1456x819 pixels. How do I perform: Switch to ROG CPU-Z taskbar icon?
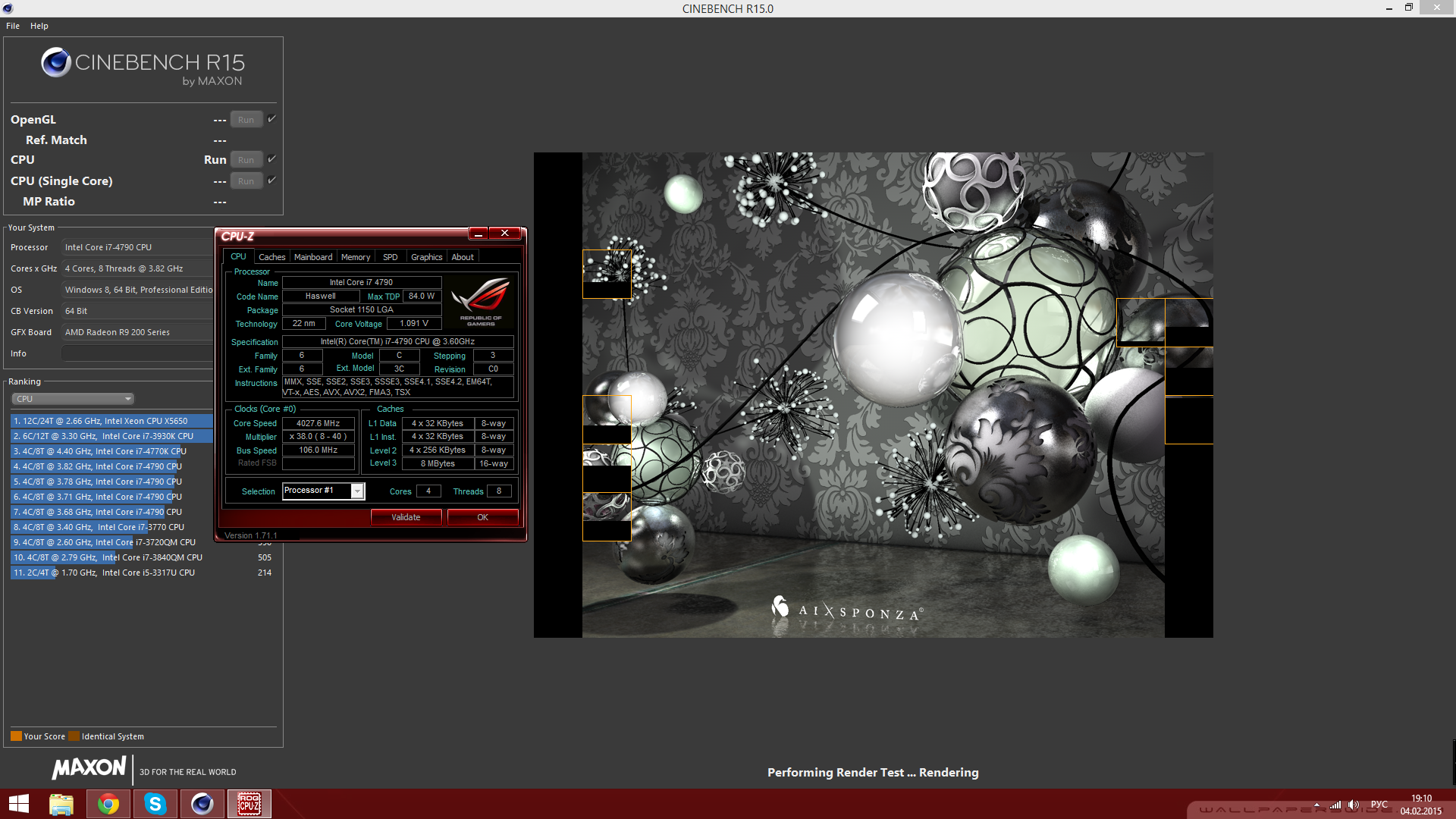coord(249,804)
